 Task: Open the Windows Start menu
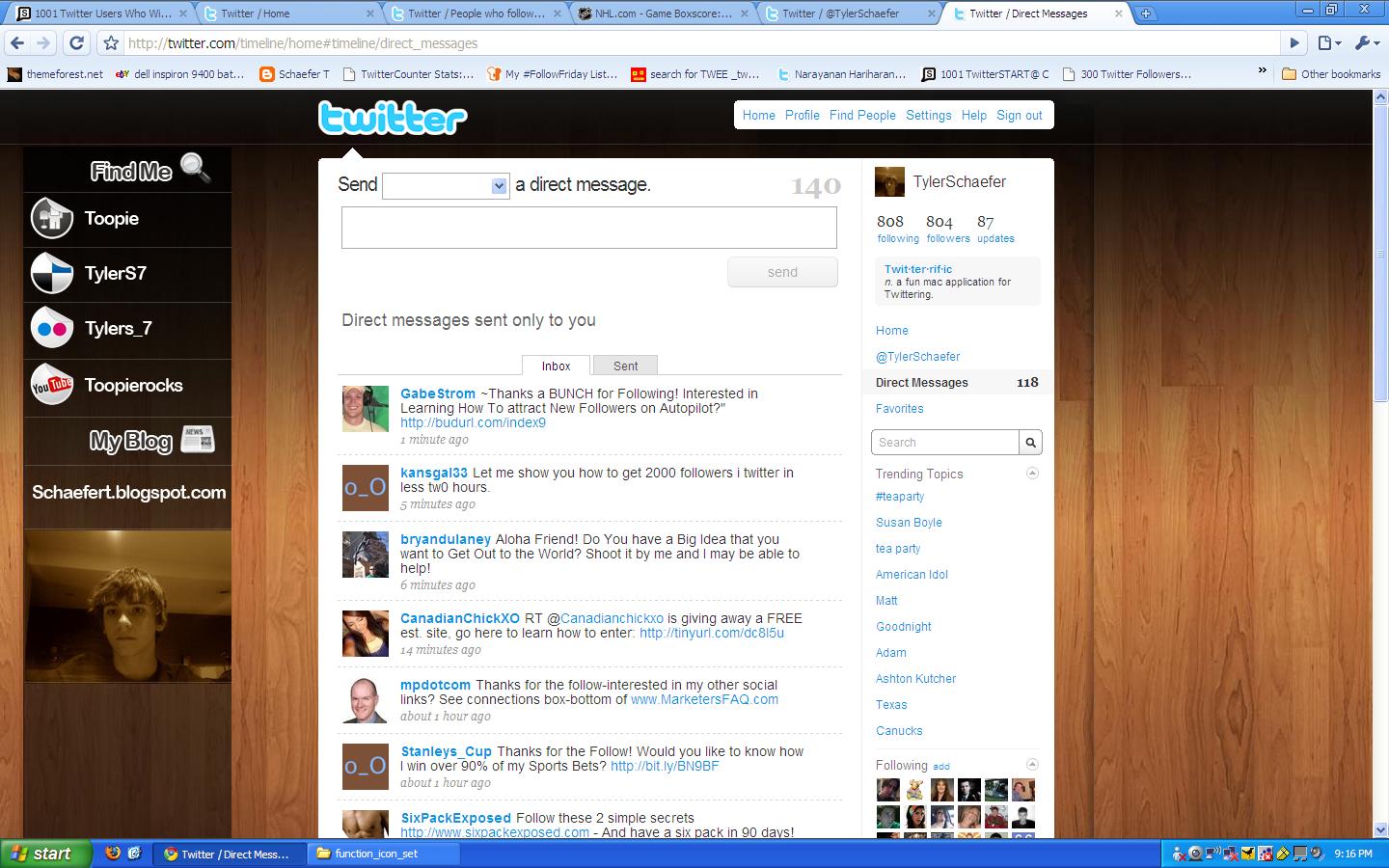click(46, 854)
